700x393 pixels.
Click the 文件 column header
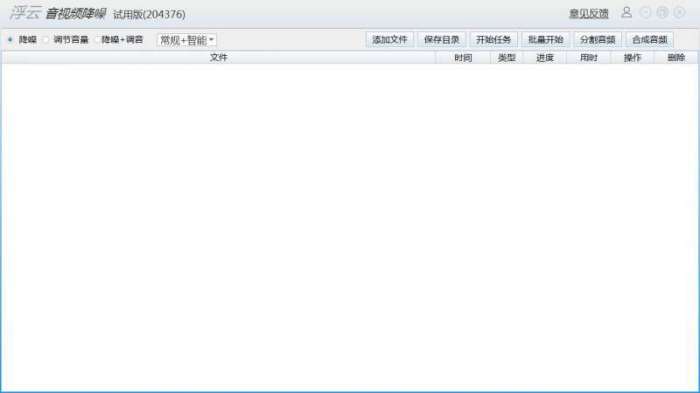[219, 58]
